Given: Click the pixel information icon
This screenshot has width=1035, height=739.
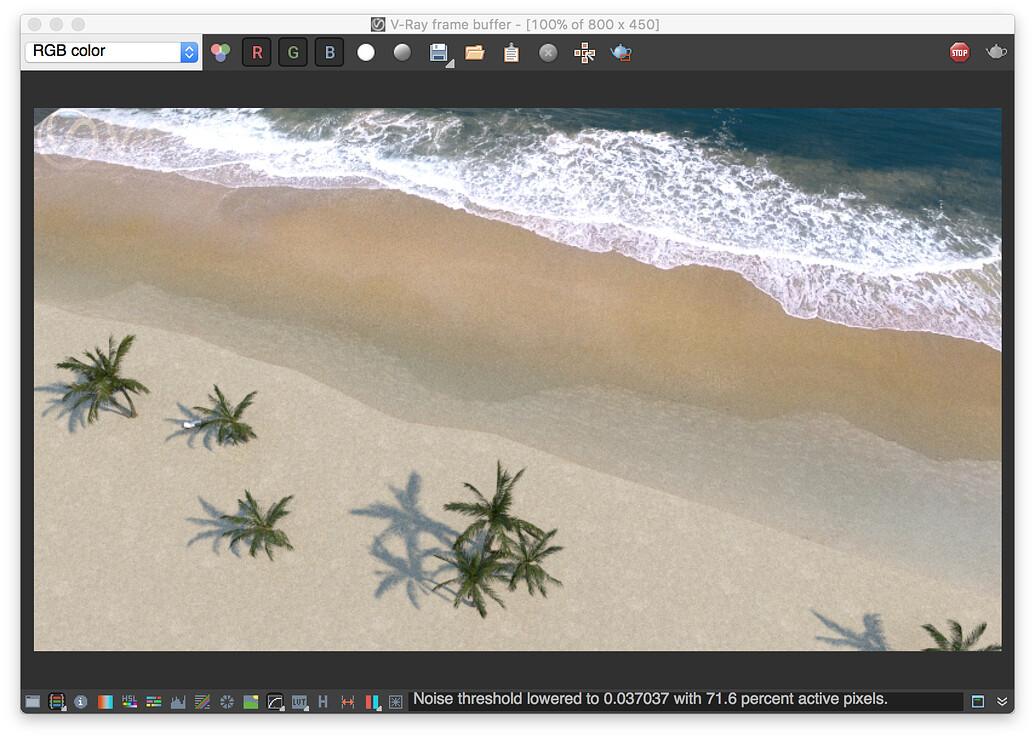Looking at the screenshot, I should (81, 701).
